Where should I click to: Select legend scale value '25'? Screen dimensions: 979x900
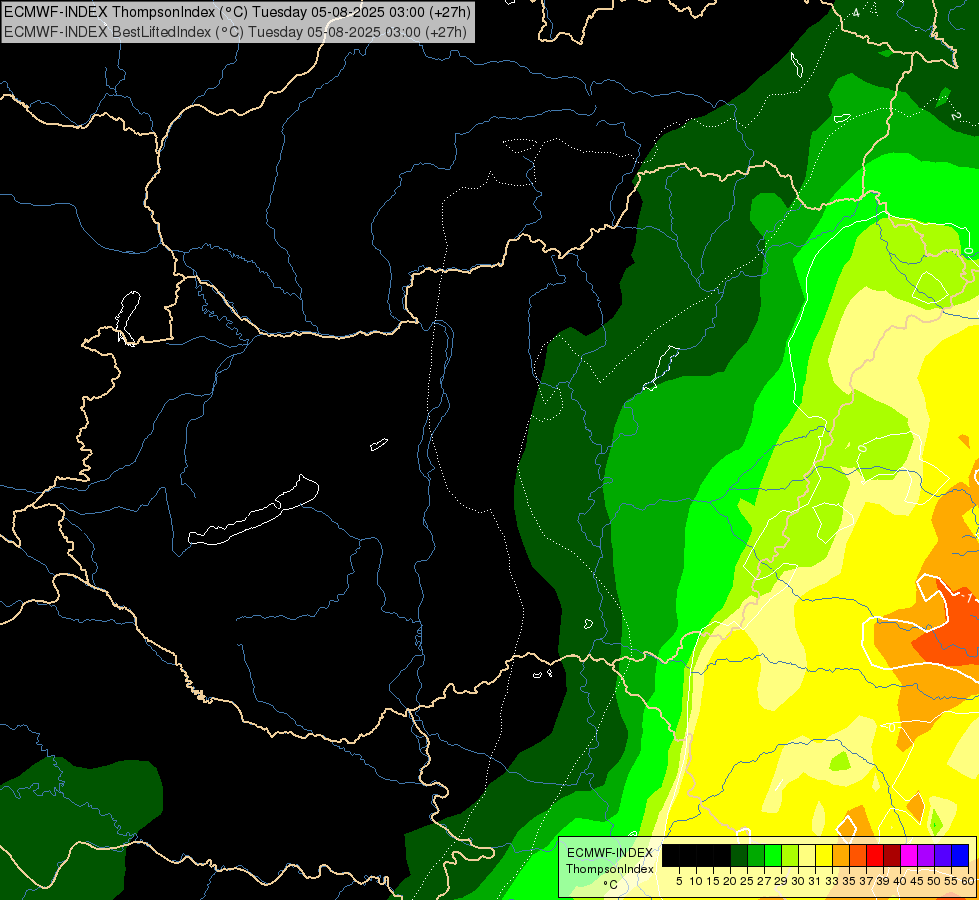point(747,881)
